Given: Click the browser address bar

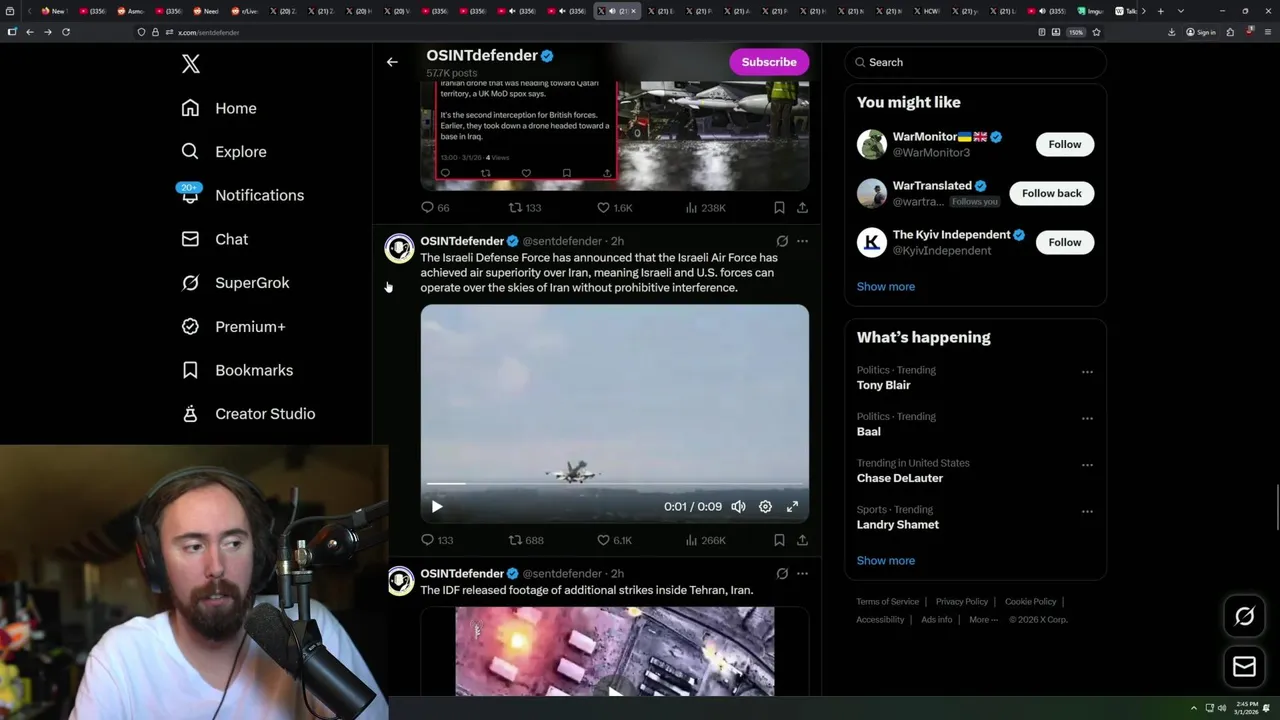Looking at the screenshot, I should 580,32.
